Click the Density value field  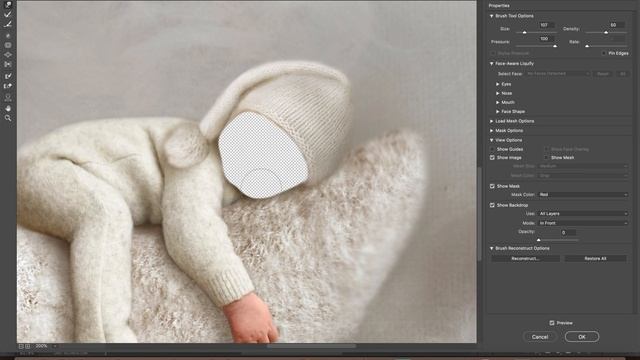click(616, 25)
